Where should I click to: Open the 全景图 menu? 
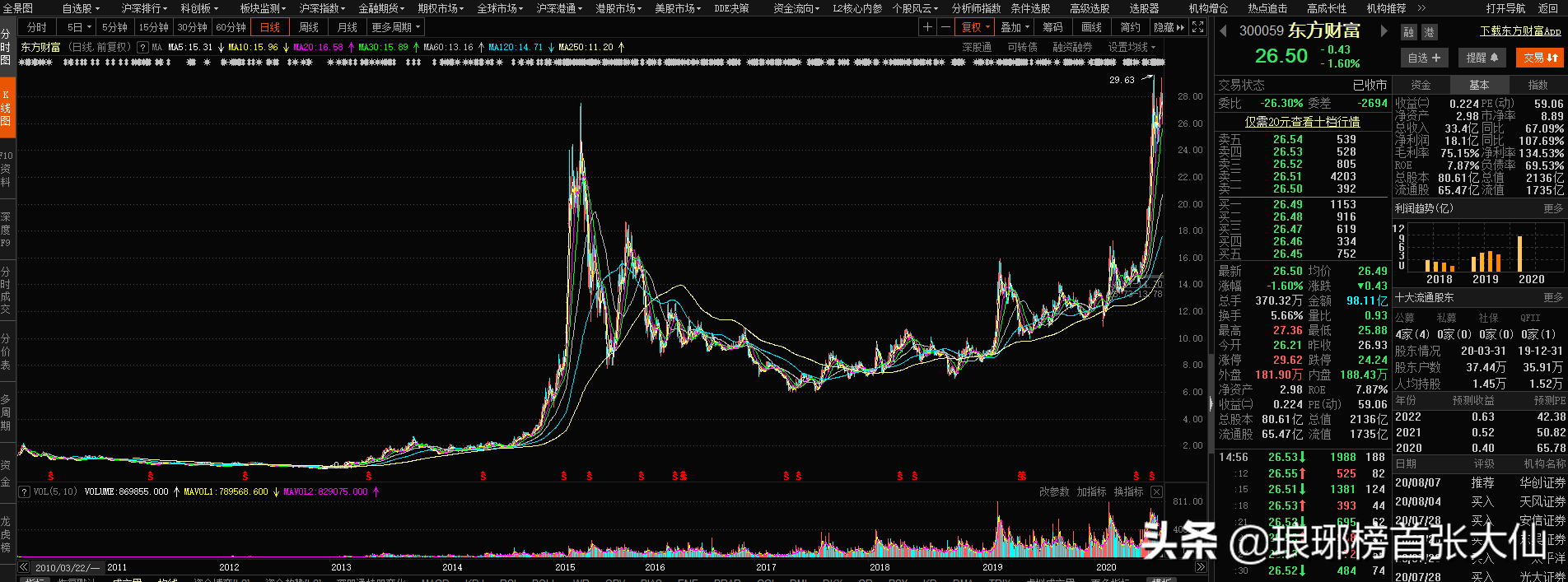pos(17,8)
